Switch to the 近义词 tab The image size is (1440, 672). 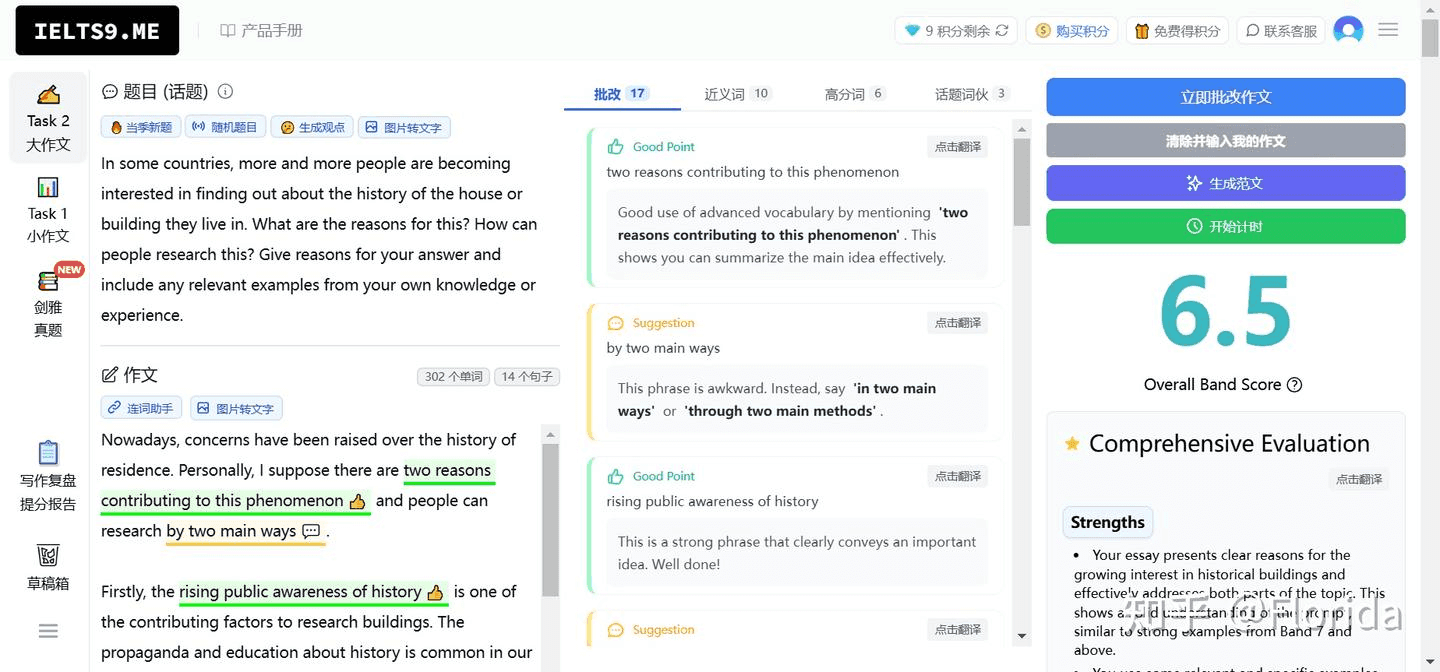click(x=736, y=94)
